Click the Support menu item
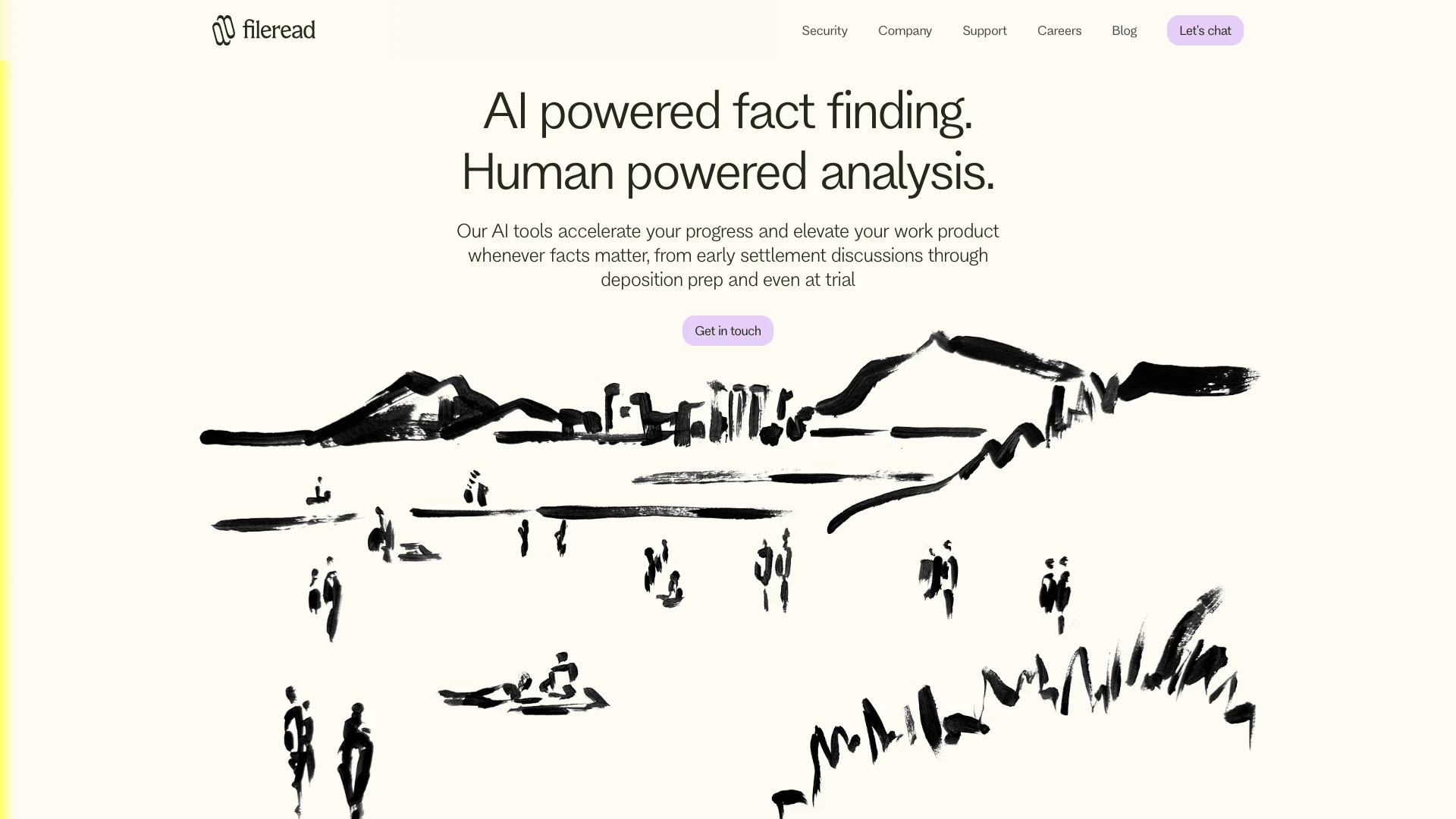Image resolution: width=1456 pixels, height=819 pixels. point(984,30)
